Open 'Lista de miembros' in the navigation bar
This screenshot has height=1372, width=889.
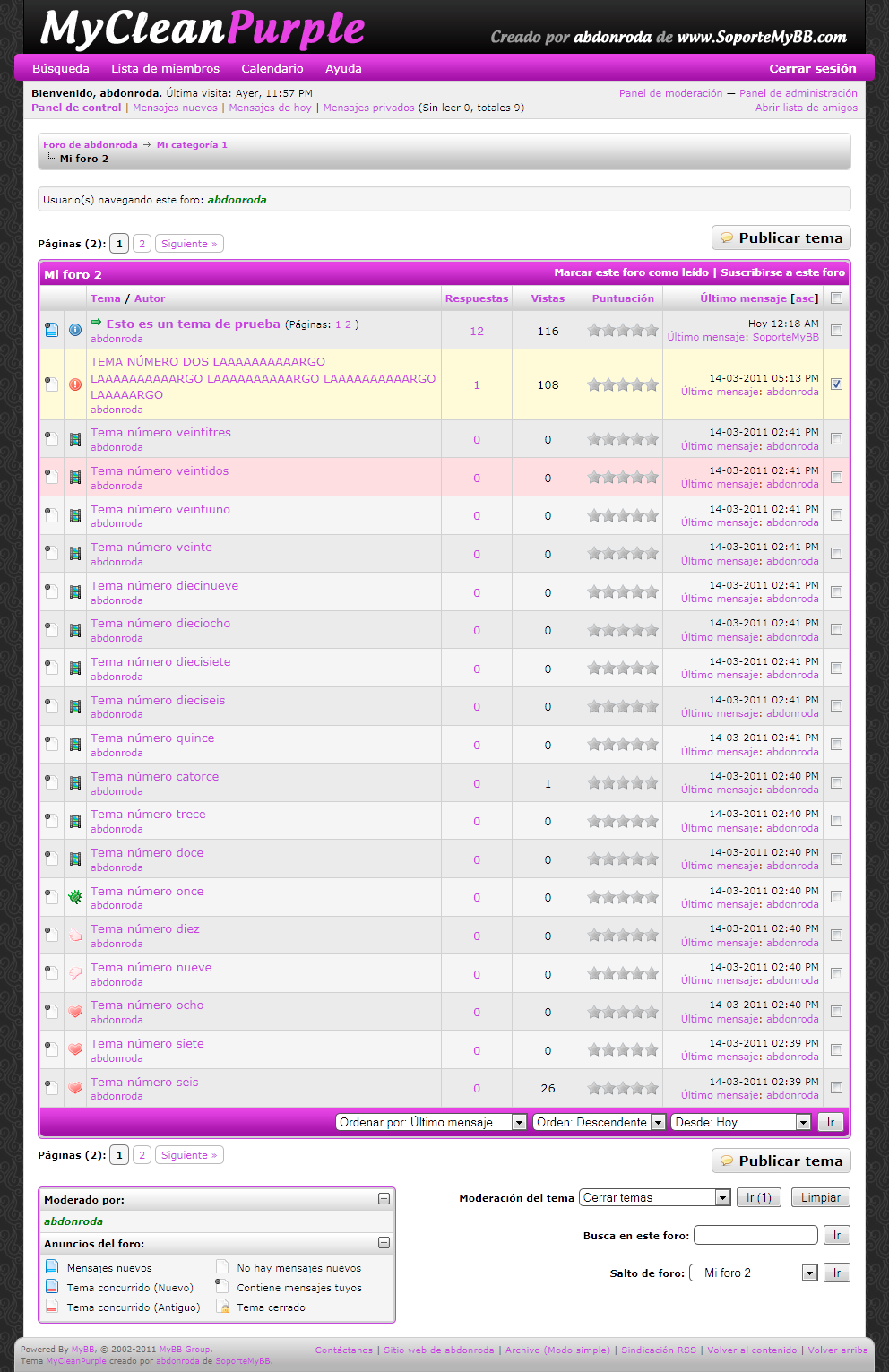tap(165, 68)
